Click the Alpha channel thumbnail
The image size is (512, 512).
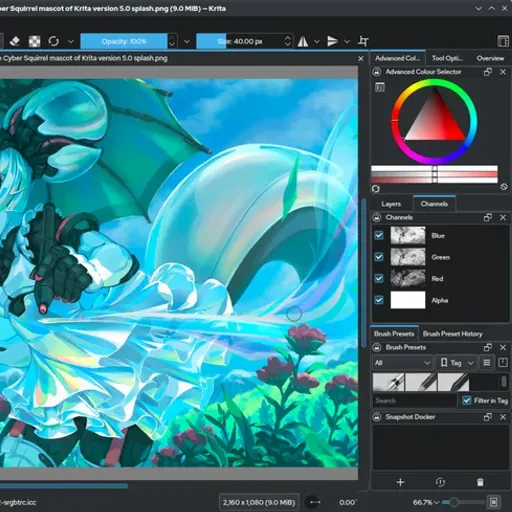(408, 300)
